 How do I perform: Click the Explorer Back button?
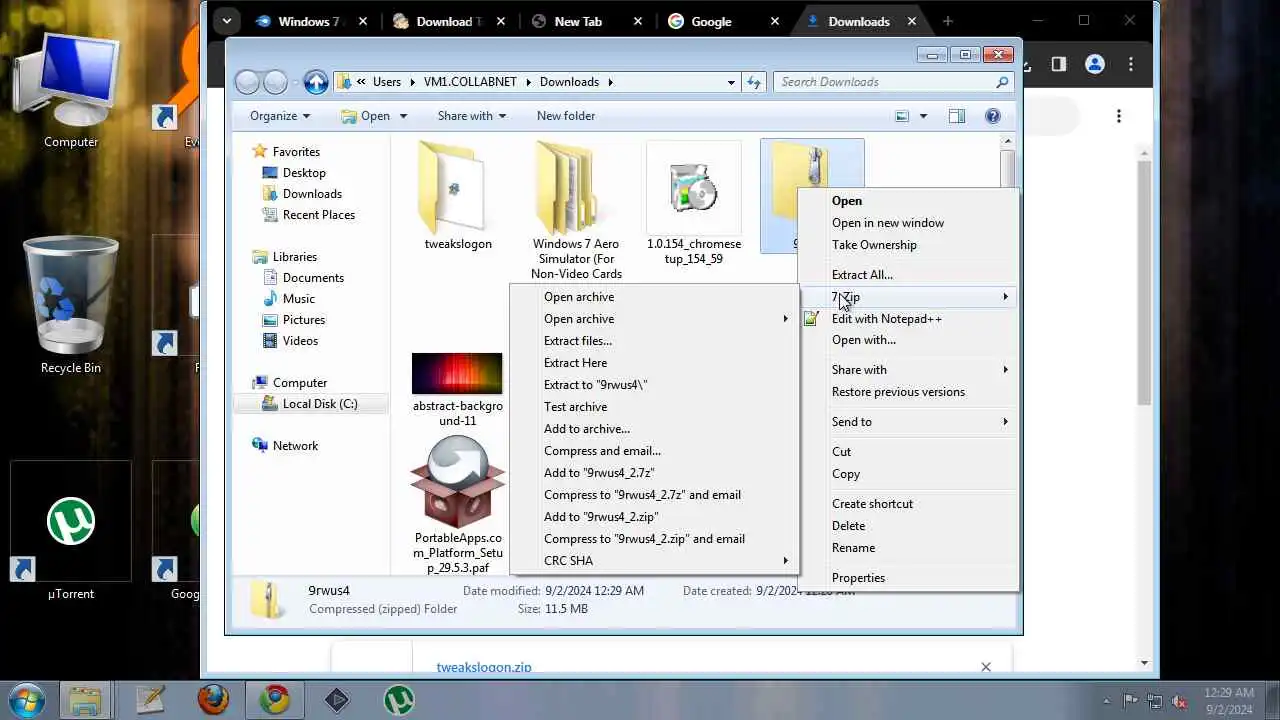tap(247, 82)
